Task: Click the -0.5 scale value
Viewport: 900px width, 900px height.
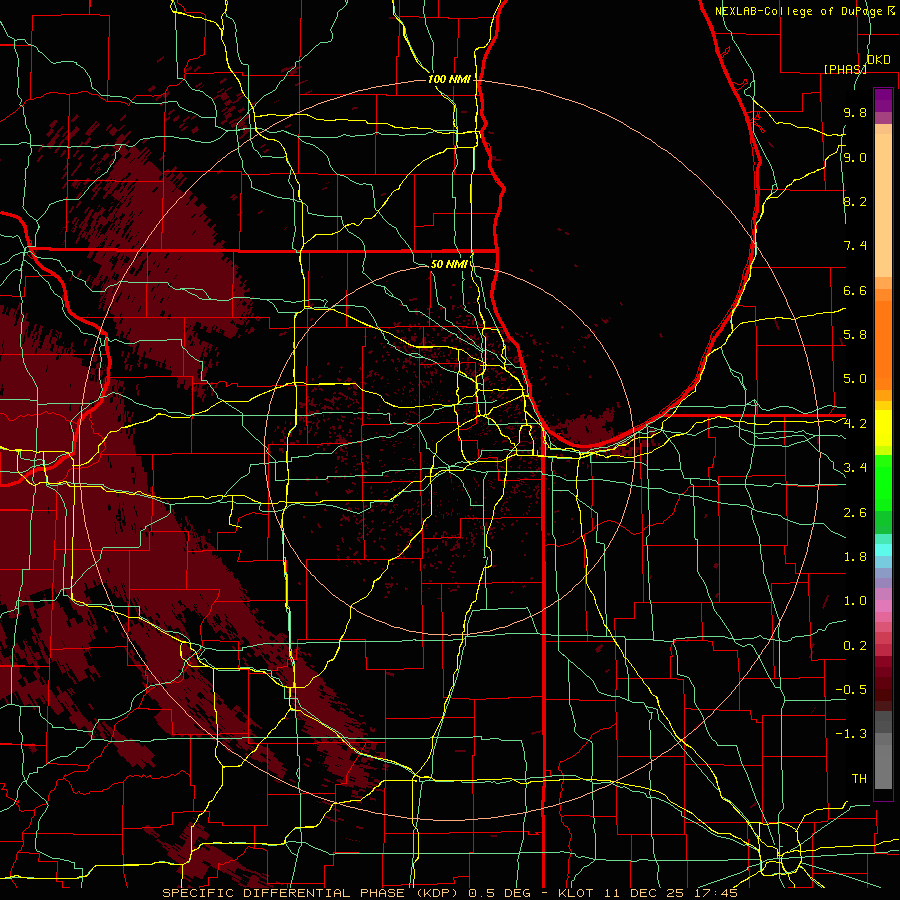Action: [x=851, y=690]
